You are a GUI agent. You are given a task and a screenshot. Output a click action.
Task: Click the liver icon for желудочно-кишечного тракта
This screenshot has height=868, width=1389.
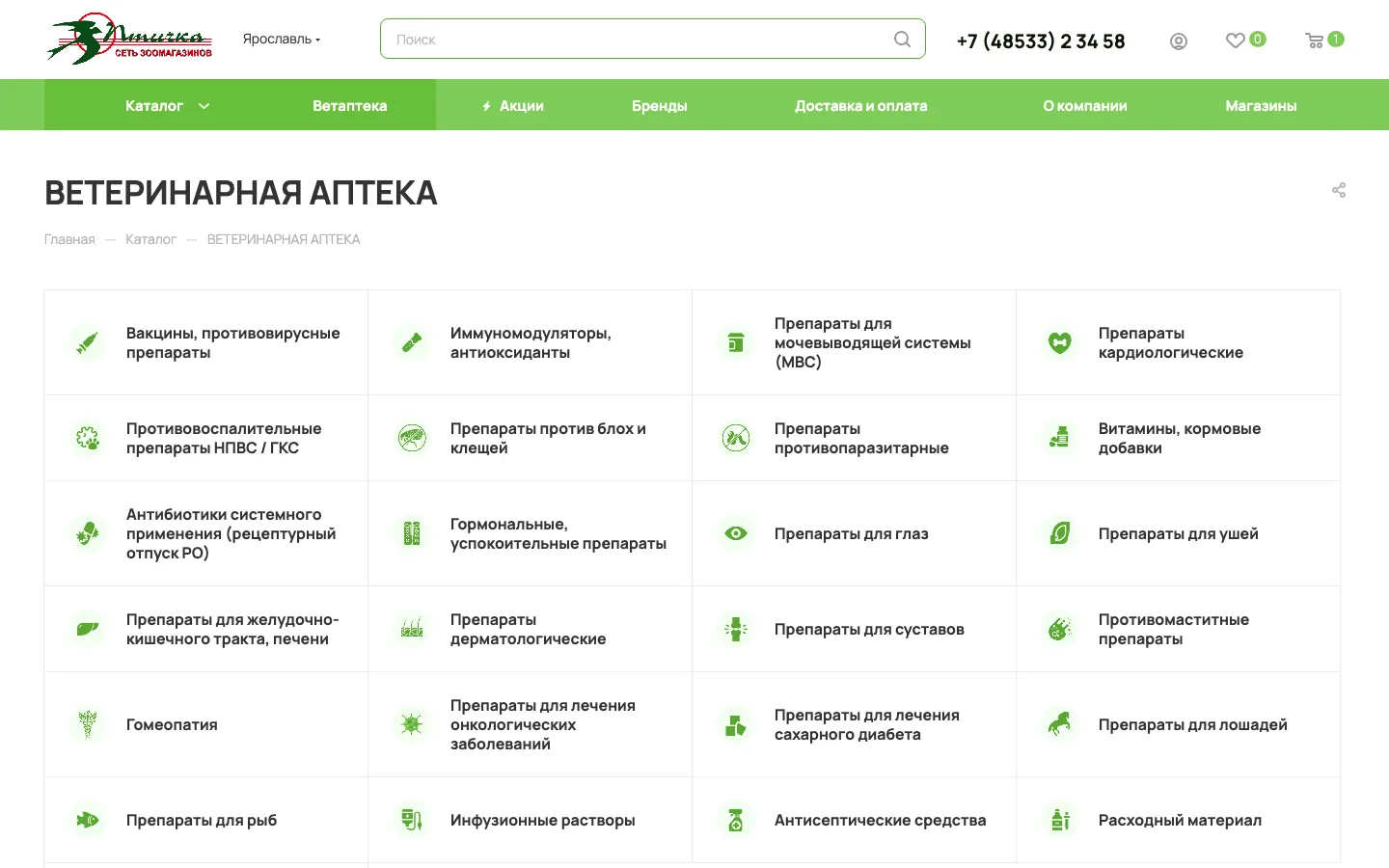click(88, 629)
